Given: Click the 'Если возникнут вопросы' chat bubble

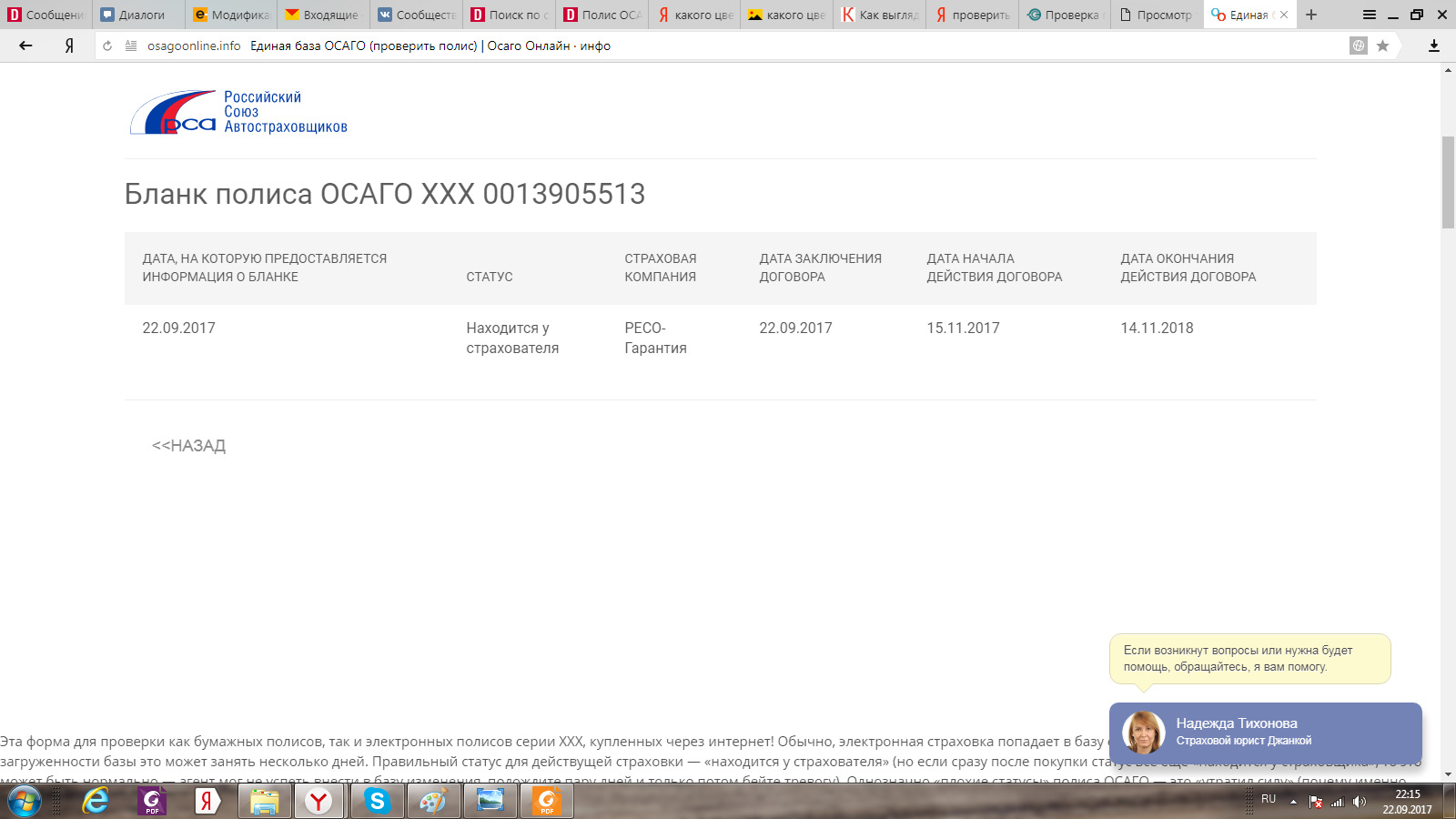Looking at the screenshot, I should pos(1249,659).
